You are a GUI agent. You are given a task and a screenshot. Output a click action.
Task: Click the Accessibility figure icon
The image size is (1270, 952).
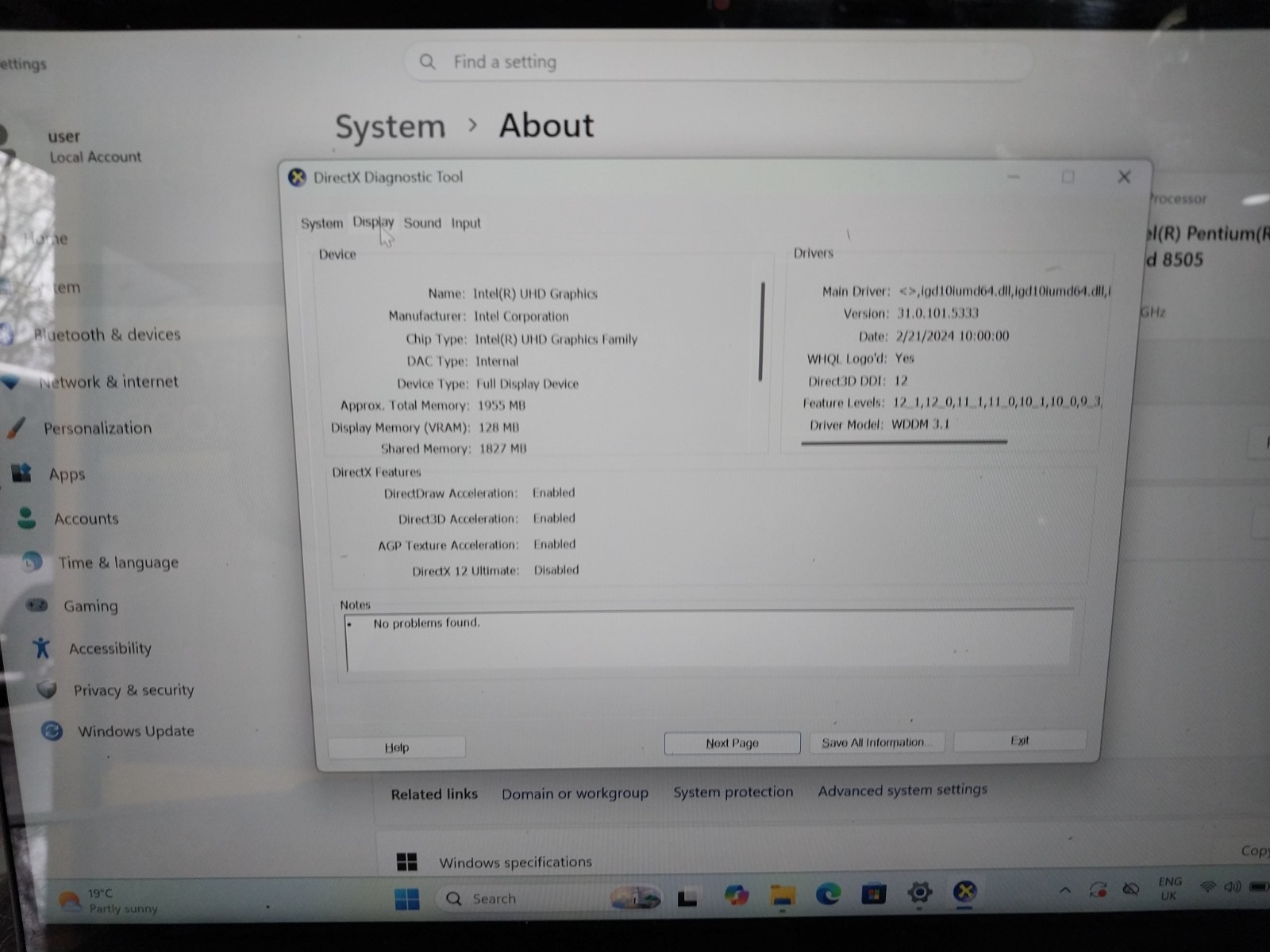coord(42,648)
